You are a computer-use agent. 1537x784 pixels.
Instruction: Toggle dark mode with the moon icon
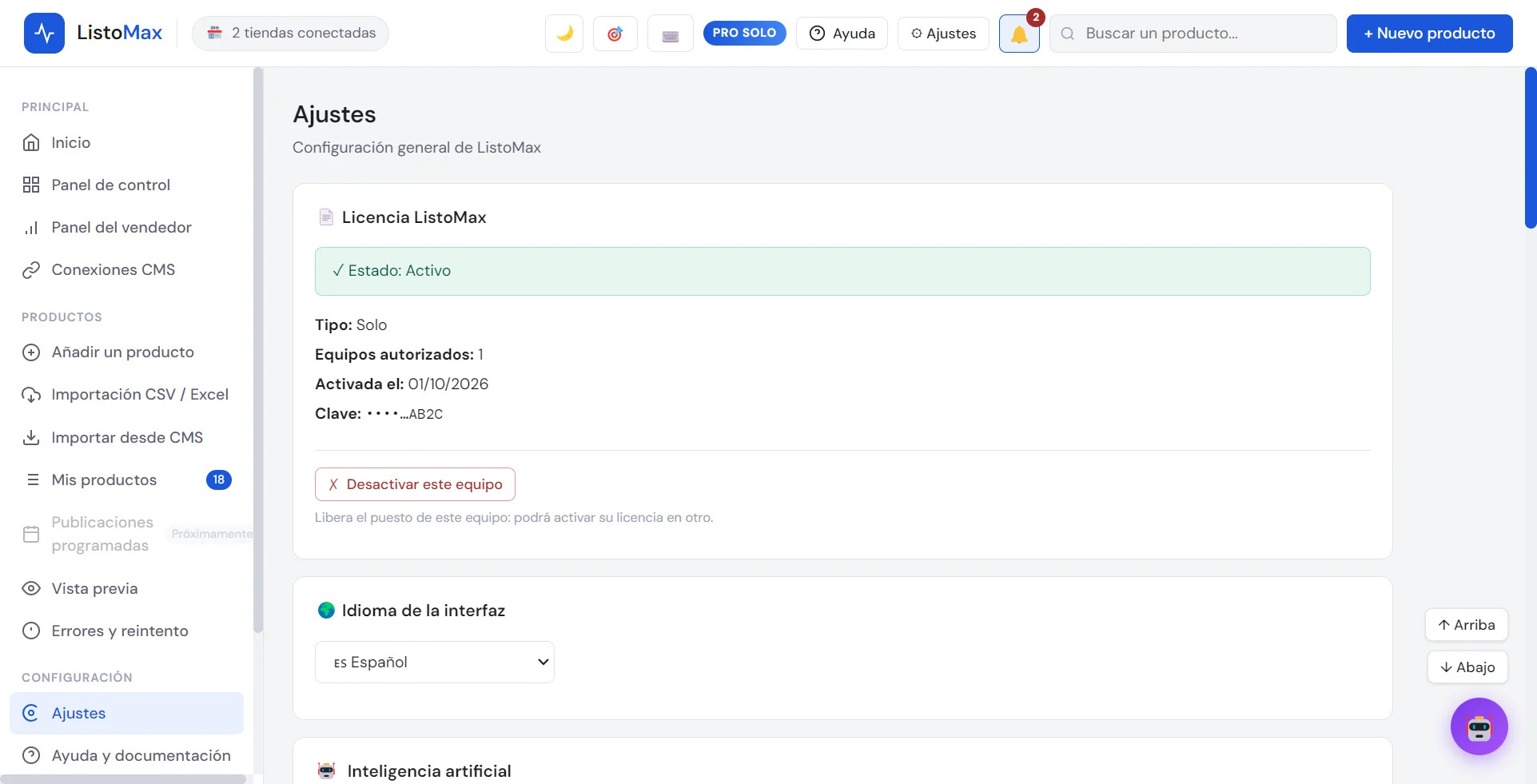coord(564,34)
